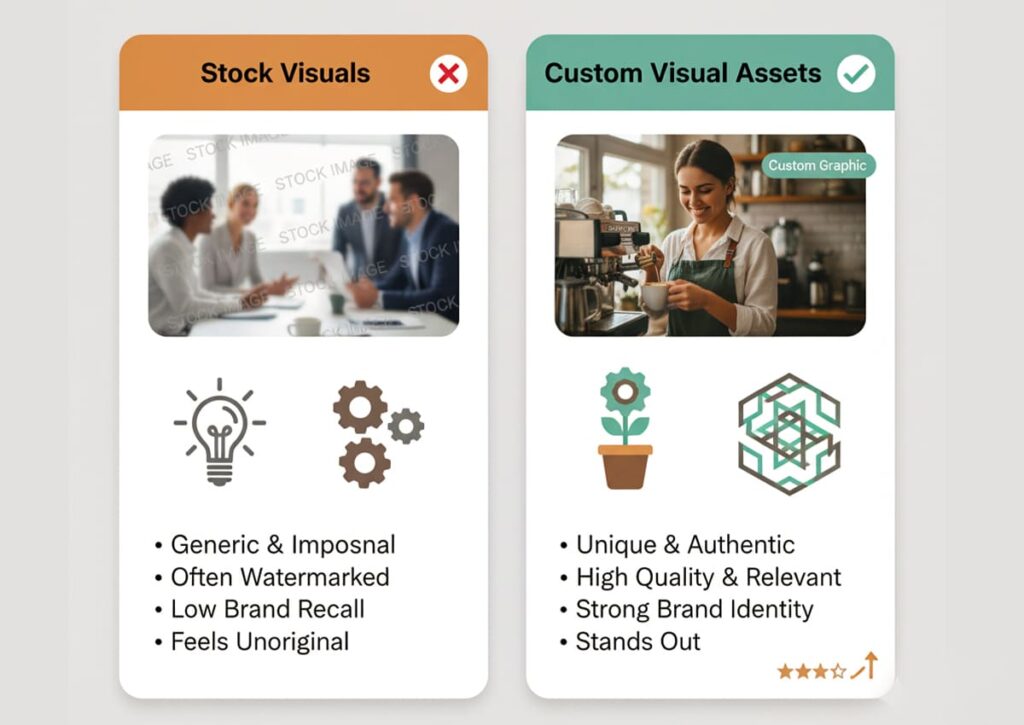Select the Stock Visuals header title
Viewport: 1024px width, 725px height.
point(285,73)
